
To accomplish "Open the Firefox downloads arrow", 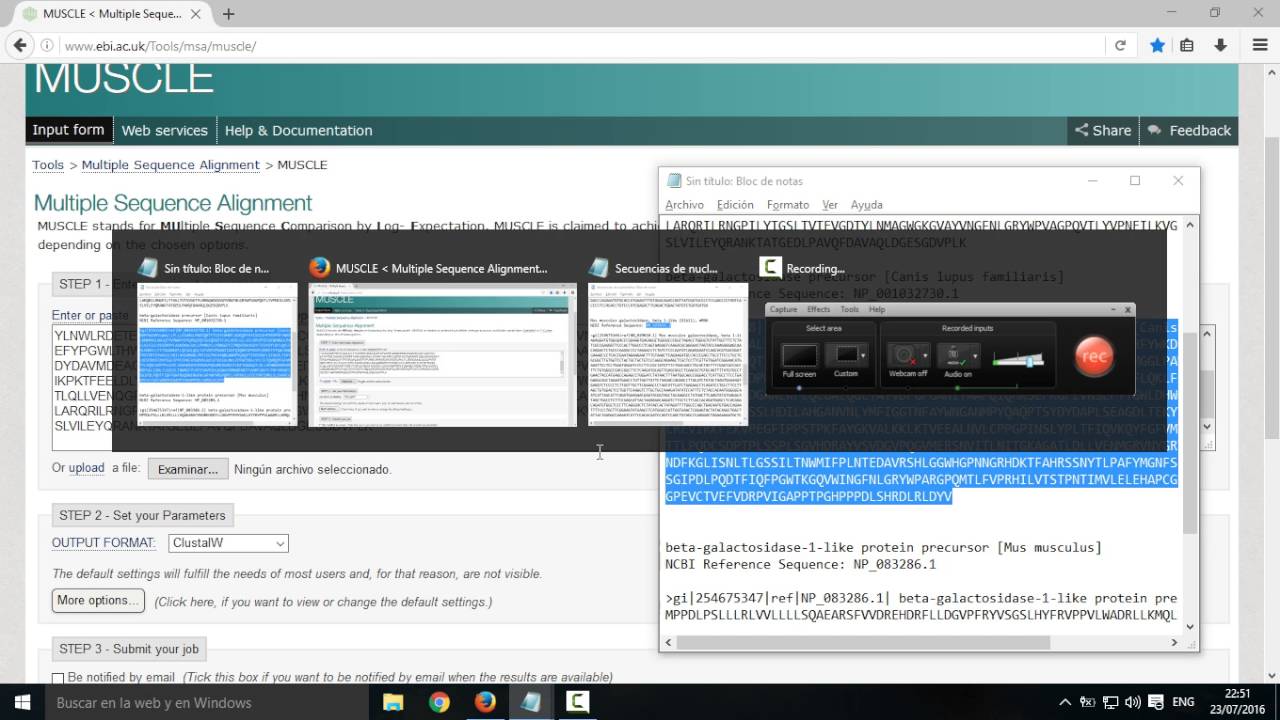I will pyautogui.click(x=1221, y=46).
